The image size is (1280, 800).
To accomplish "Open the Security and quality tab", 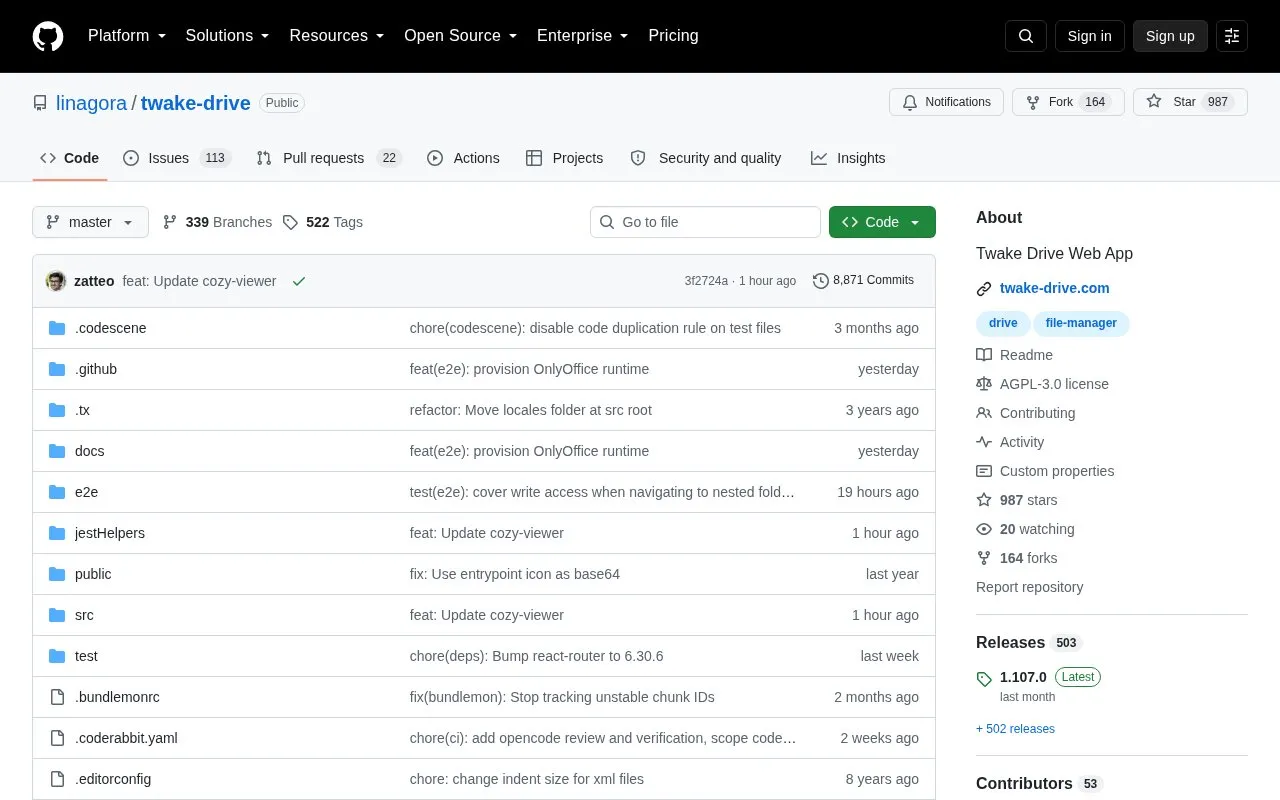I will [706, 158].
